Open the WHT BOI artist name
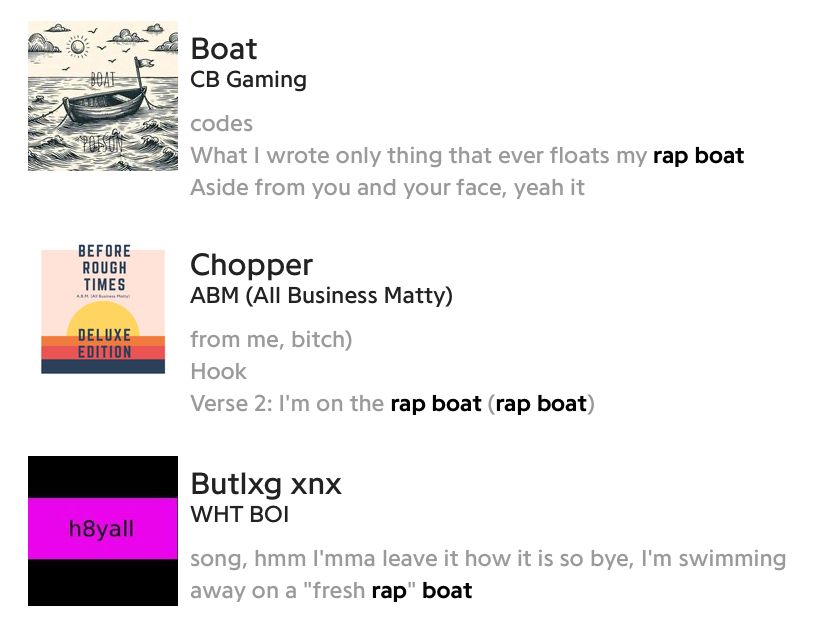The height and width of the screenshot is (621, 836). pos(239,515)
